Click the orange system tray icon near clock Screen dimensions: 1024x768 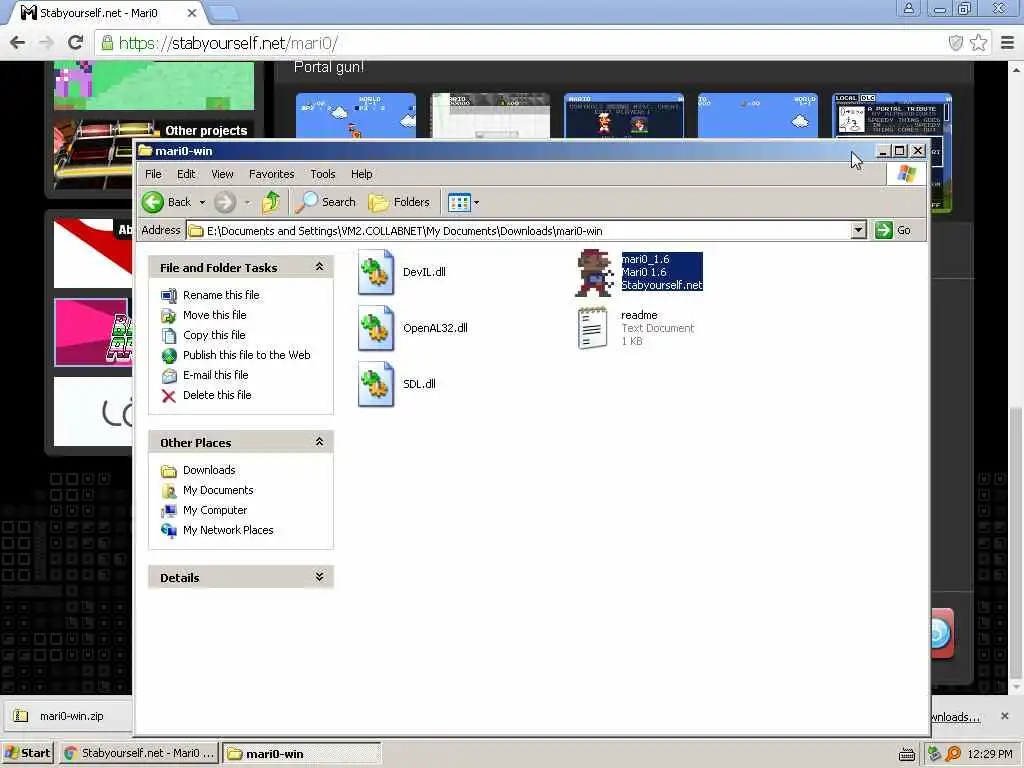pyautogui.click(x=953, y=754)
